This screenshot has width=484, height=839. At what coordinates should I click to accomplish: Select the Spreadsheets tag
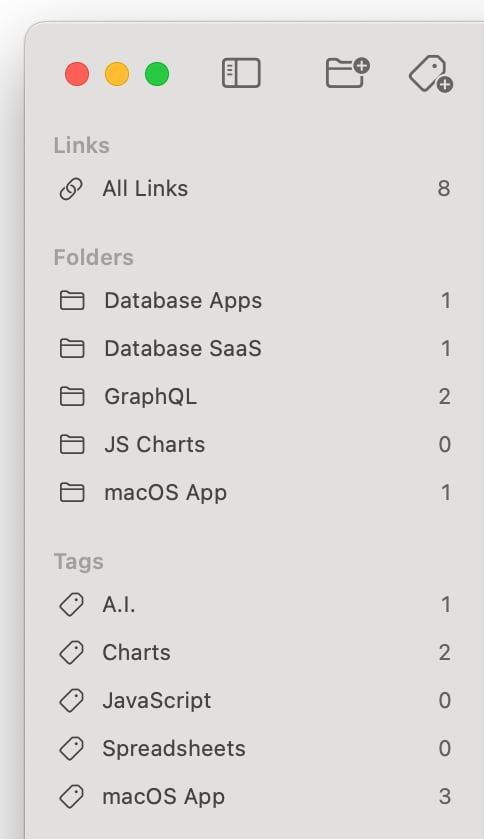(255, 749)
